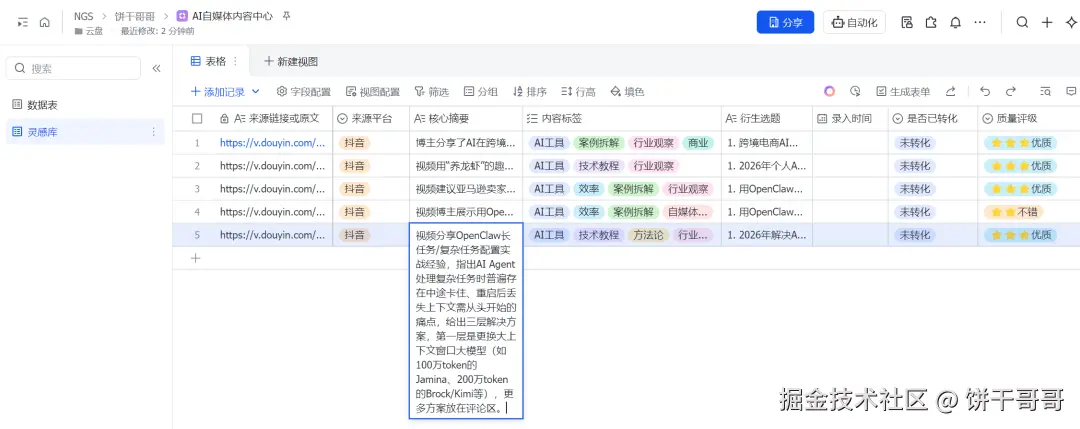The height and width of the screenshot is (429, 1080).
Task: Click the redo arrow icon
Action: [1010, 92]
